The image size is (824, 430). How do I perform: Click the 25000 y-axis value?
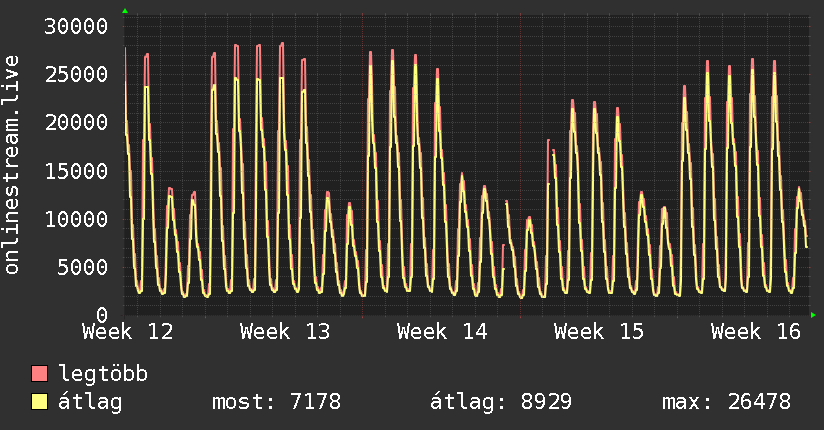pos(76,75)
